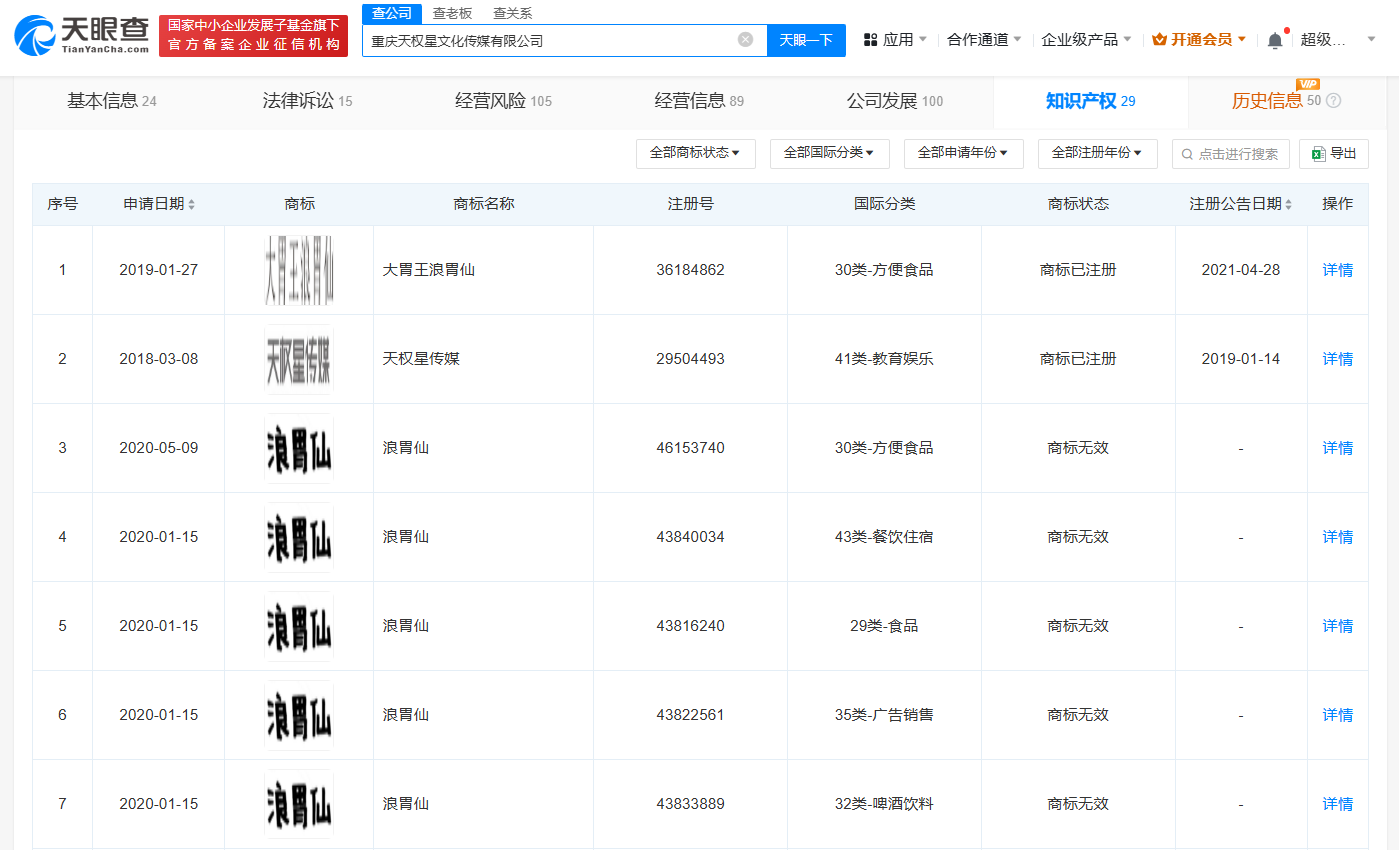
Task: Select the 查老板 search tab
Action: tap(452, 13)
